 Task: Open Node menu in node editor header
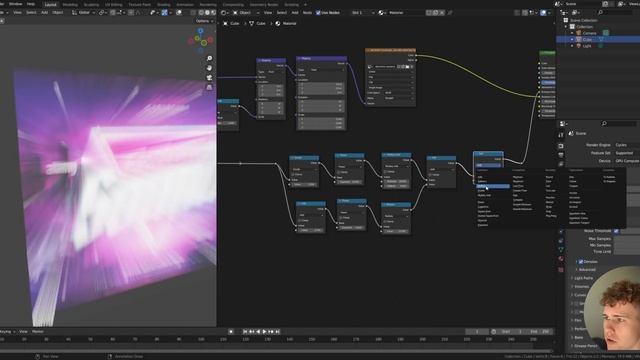[x=307, y=13]
